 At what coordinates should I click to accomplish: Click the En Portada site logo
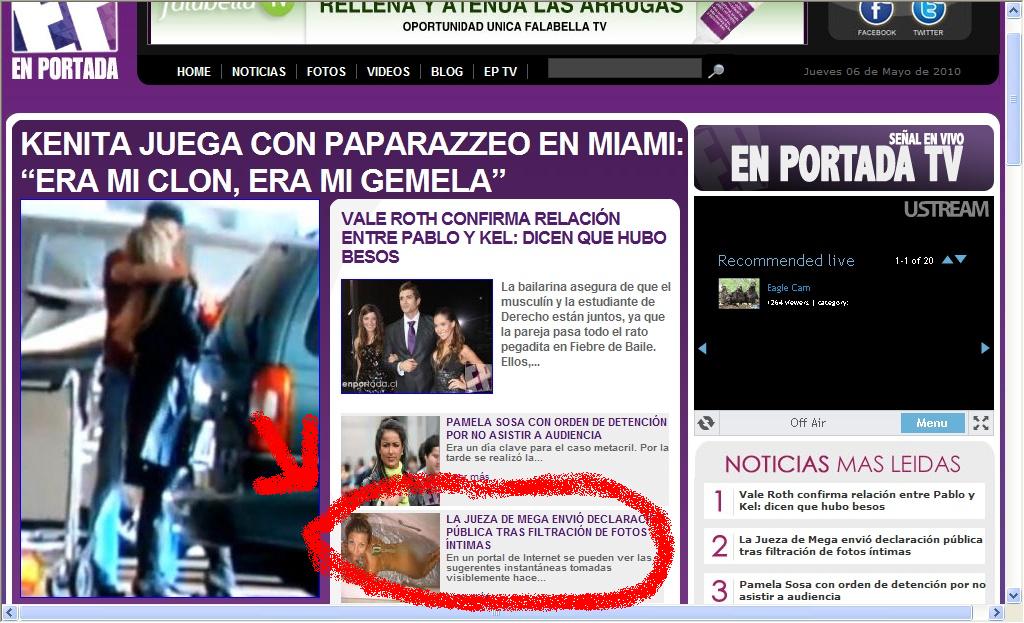point(65,40)
